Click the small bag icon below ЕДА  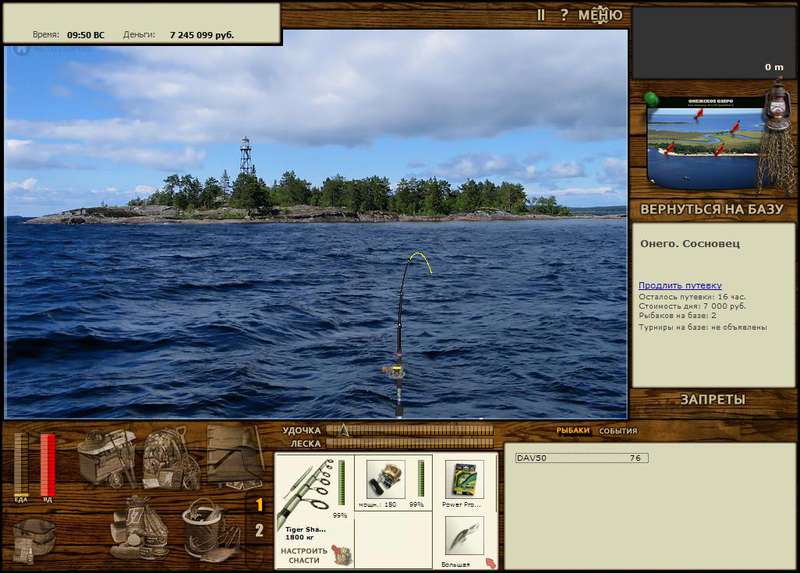34,541
